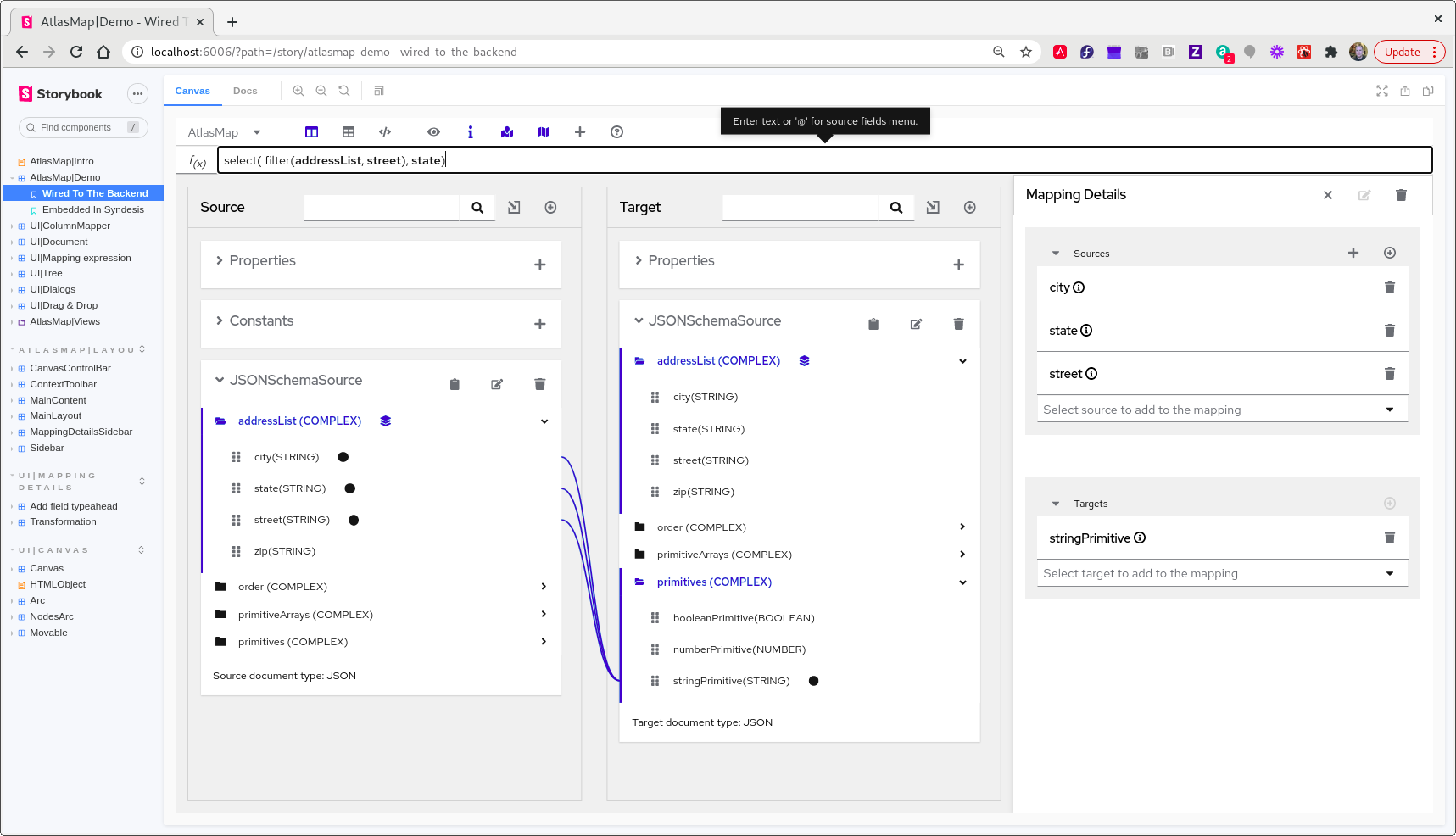Image resolution: width=1456 pixels, height=836 pixels.
Task: Remove the city source with its trash icon
Action: click(1389, 287)
